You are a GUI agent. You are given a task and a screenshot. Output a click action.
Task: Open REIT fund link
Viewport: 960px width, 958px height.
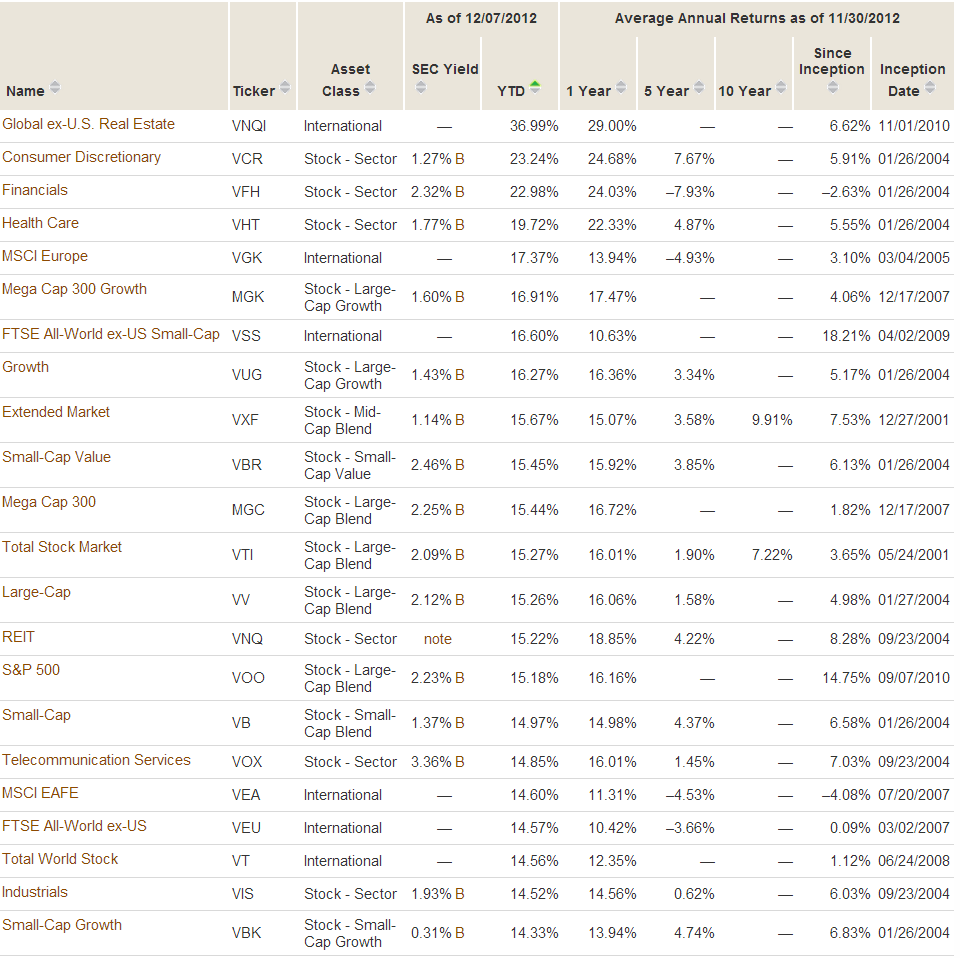click(x=18, y=637)
